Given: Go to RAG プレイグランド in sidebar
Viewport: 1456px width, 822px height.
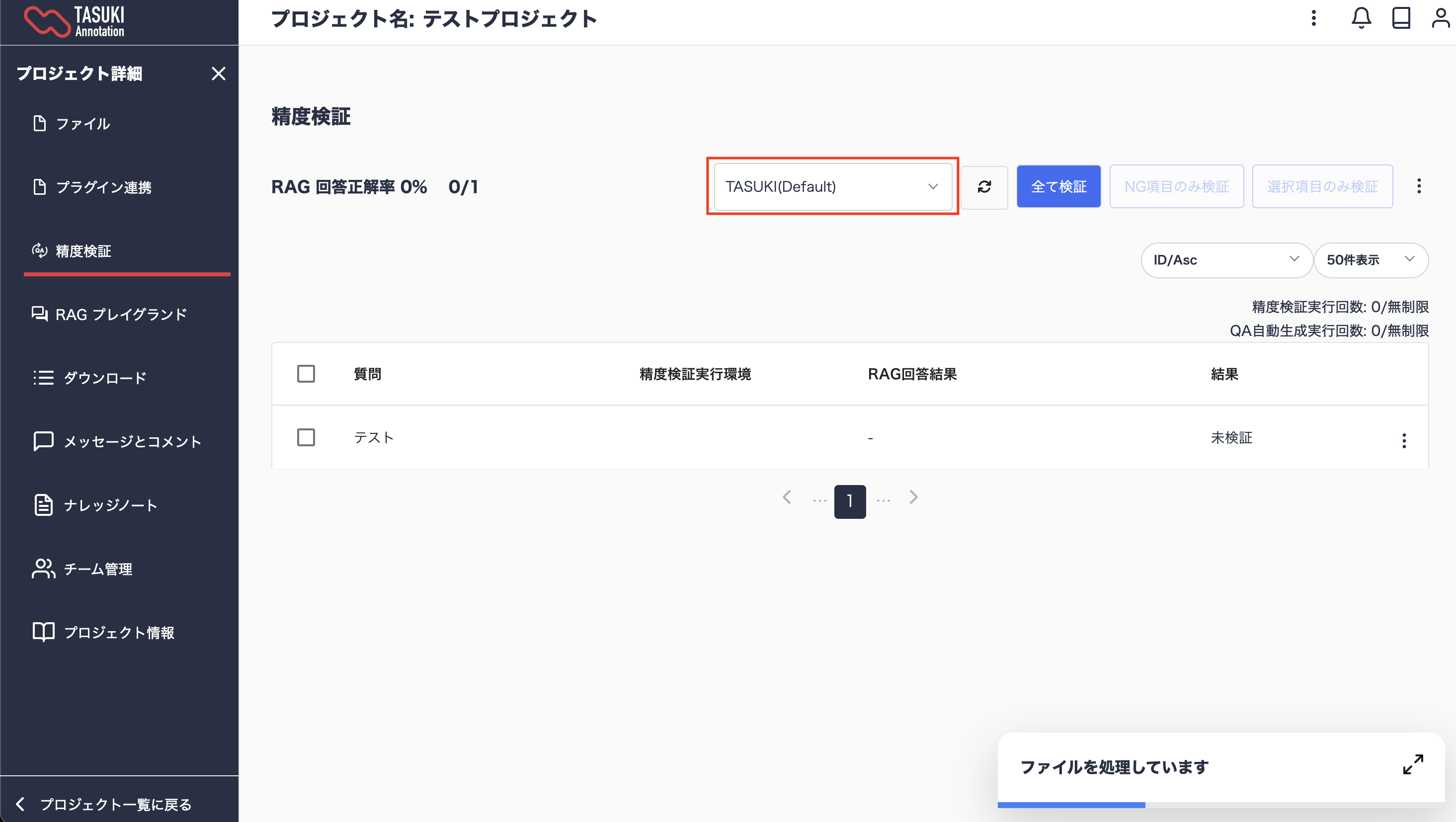Looking at the screenshot, I should click(120, 314).
